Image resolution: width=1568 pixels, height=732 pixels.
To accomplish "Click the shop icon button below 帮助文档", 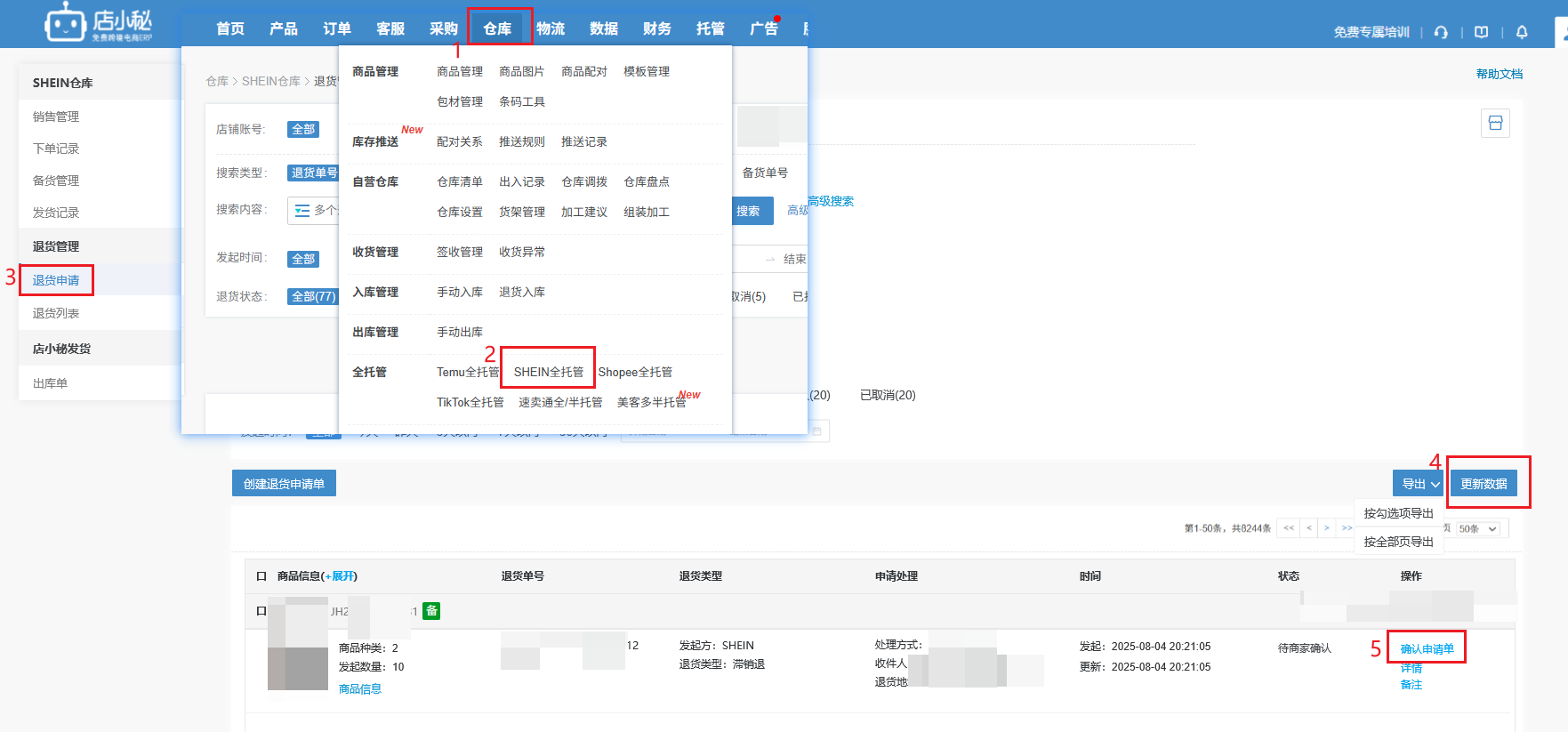I will (x=1495, y=123).
